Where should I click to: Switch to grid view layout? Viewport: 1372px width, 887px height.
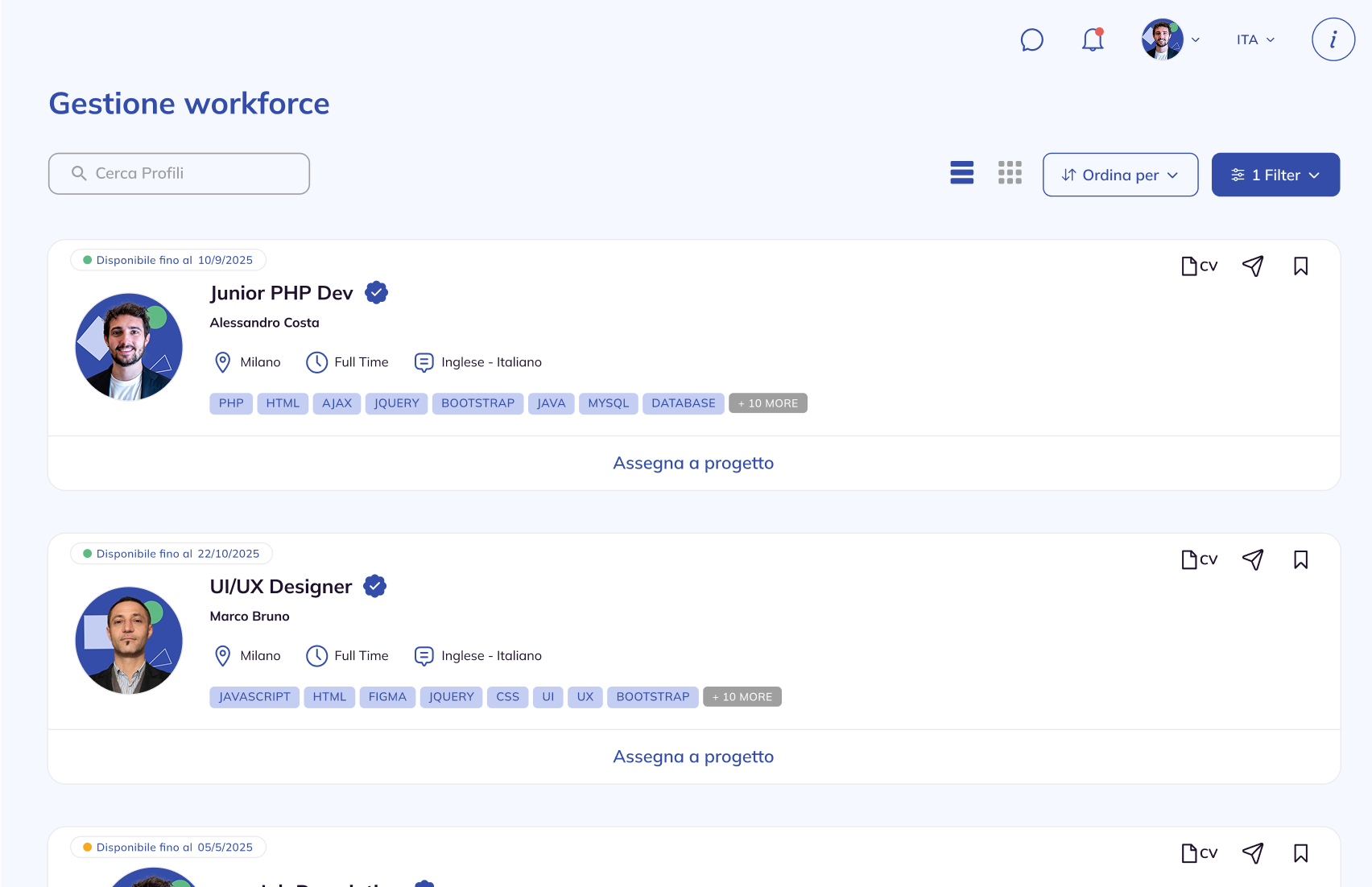tap(1010, 172)
